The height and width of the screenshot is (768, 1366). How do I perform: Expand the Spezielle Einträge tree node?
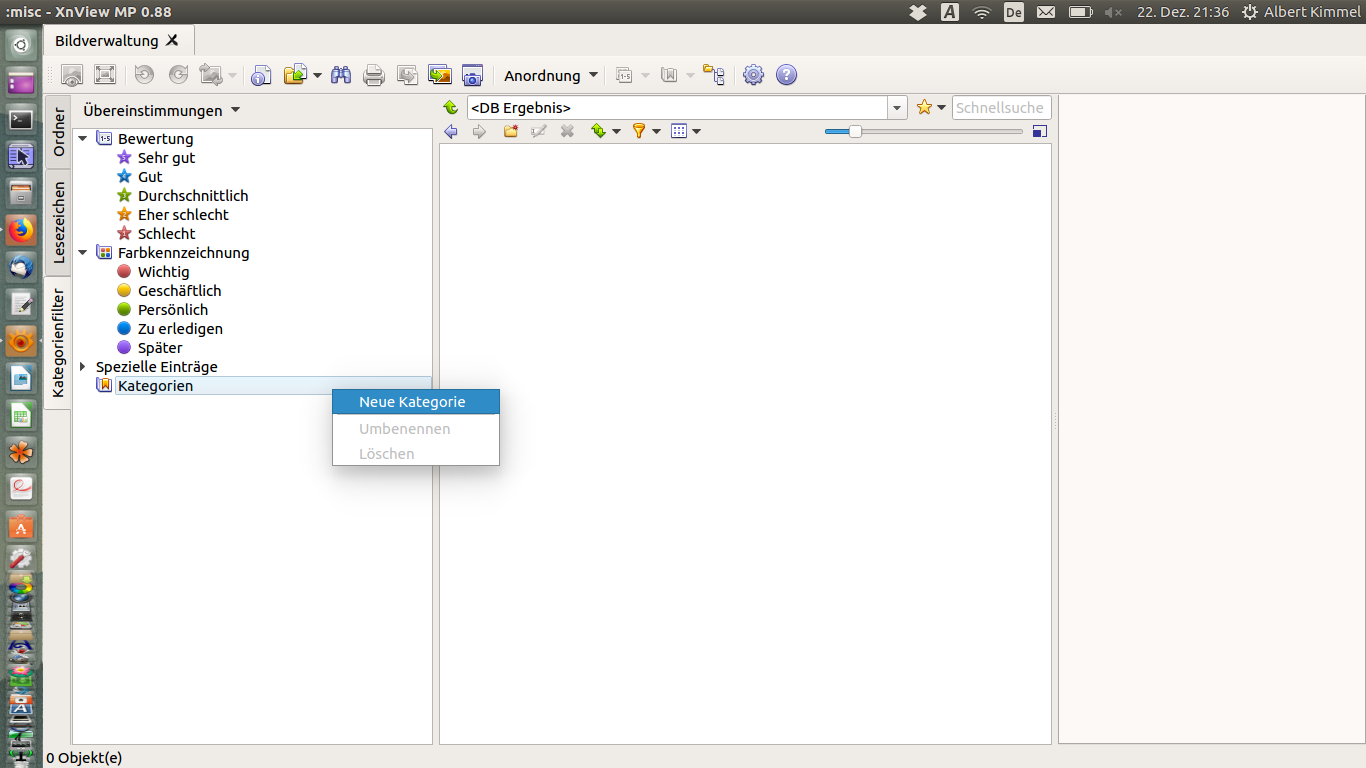point(83,367)
